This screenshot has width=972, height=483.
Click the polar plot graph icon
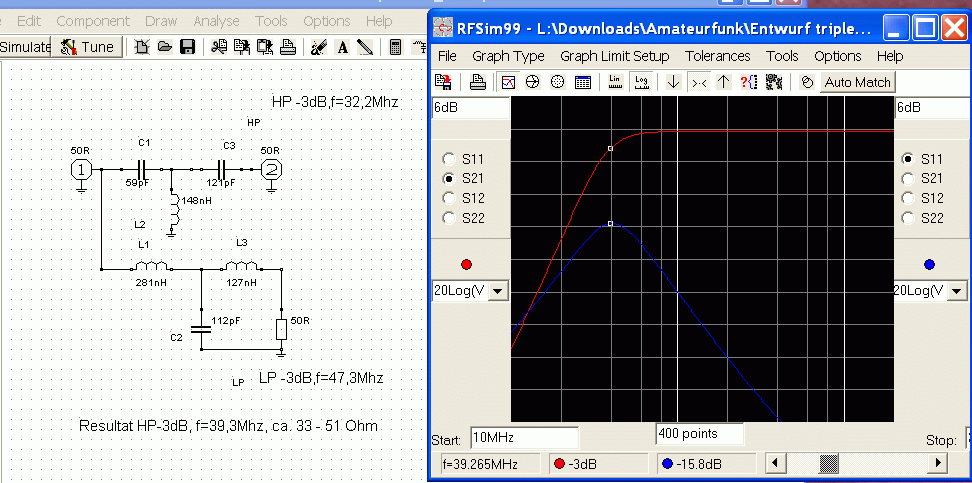click(x=557, y=82)
